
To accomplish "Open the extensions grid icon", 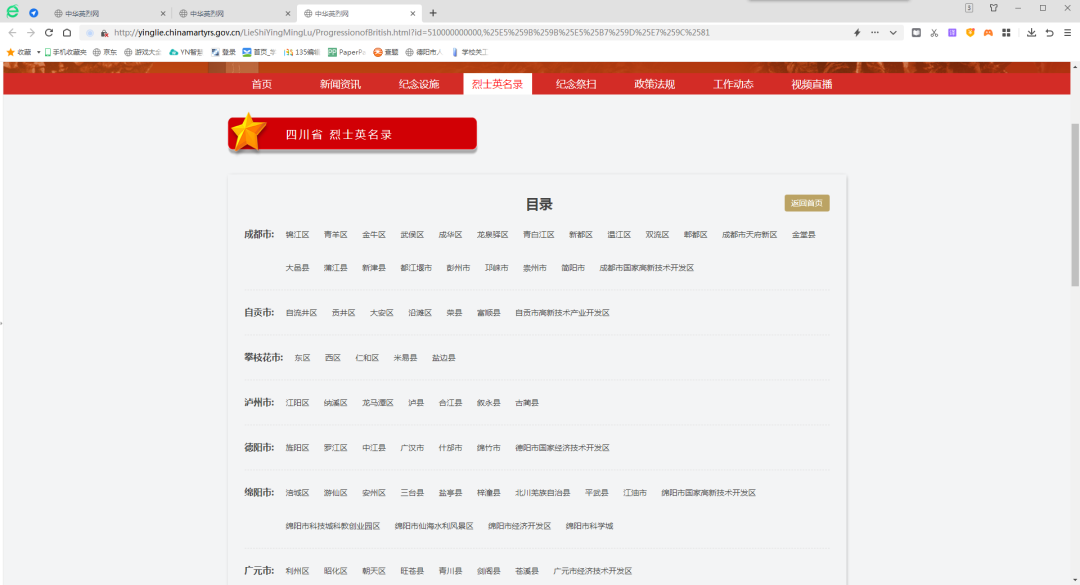I will click(x=1007, y=33).
